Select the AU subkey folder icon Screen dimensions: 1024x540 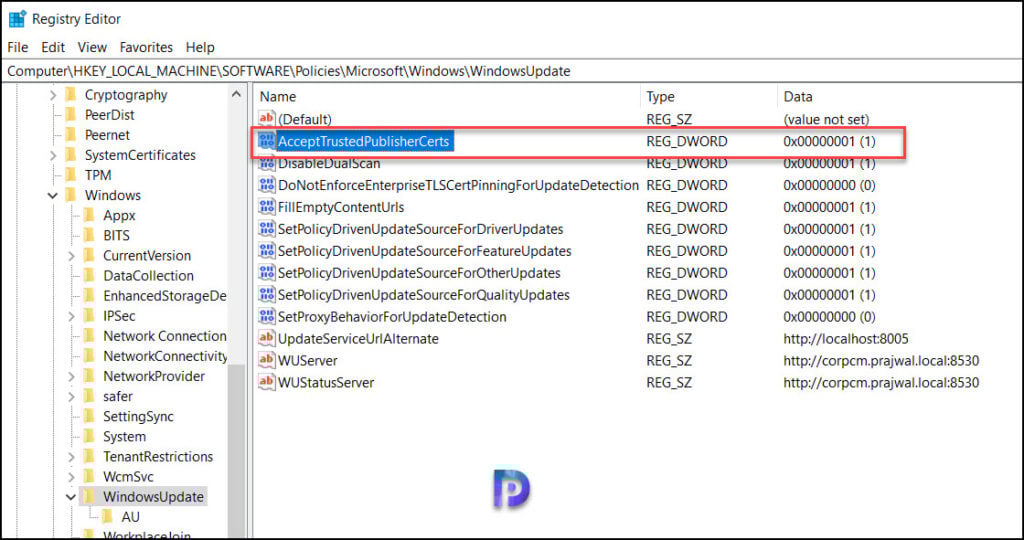tap(108, 517)
